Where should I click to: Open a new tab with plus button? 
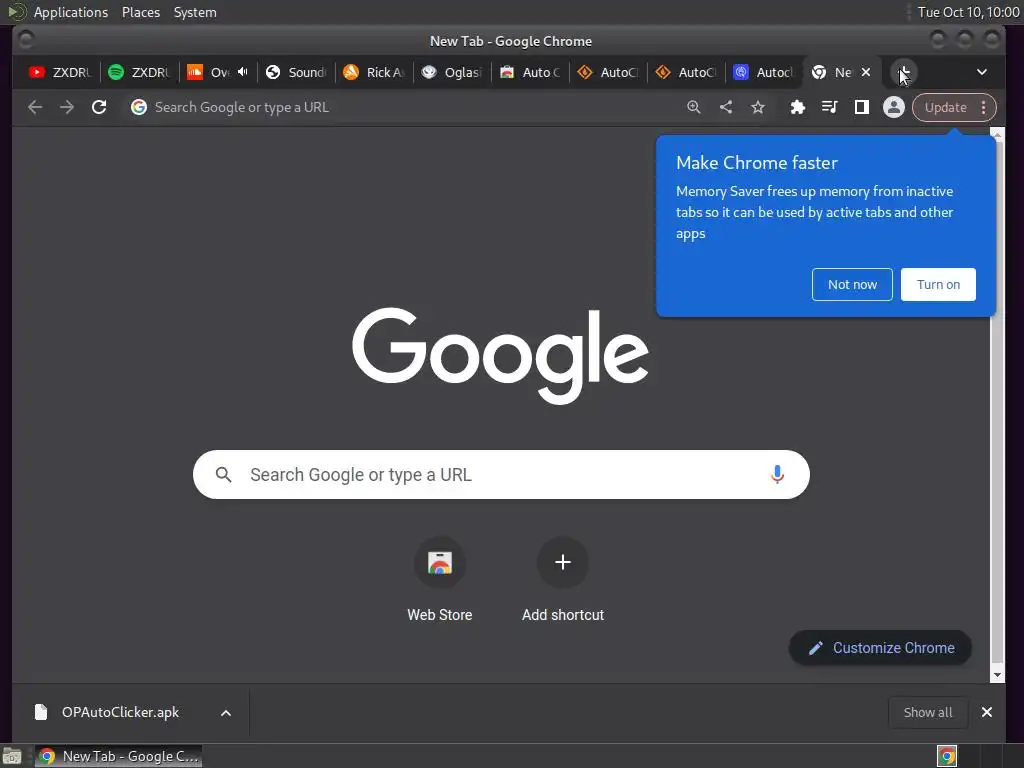click(904, 72)
